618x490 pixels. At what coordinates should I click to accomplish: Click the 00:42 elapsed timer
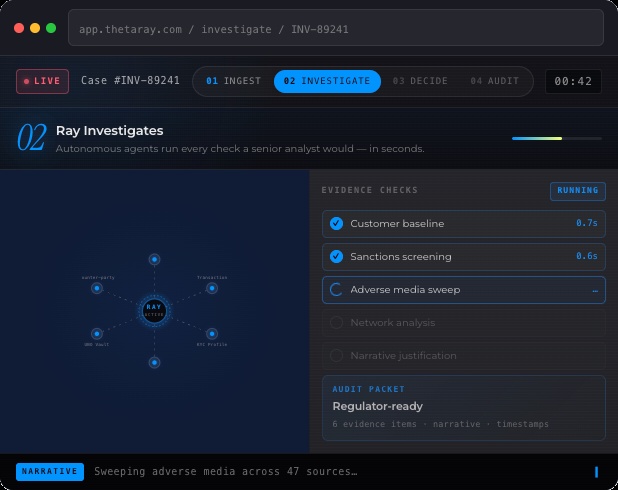coord(573,81)
